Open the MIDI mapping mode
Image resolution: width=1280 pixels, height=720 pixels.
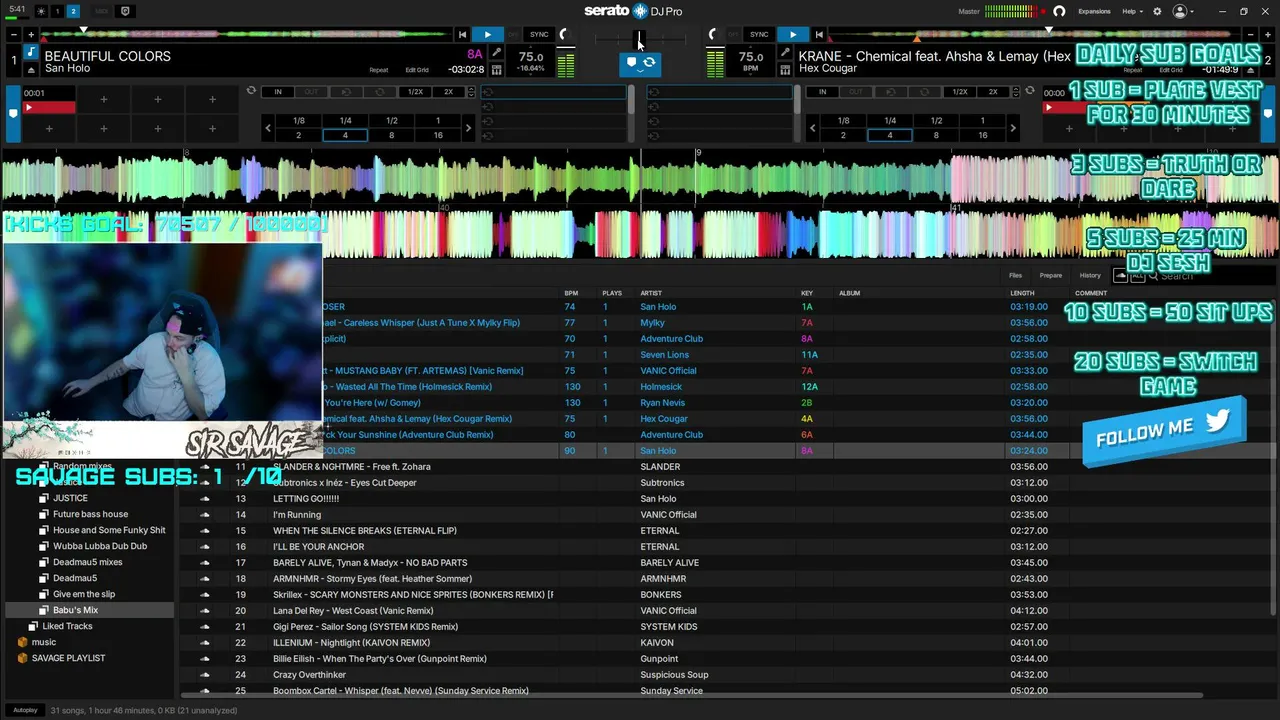click(x=102, y=11)
